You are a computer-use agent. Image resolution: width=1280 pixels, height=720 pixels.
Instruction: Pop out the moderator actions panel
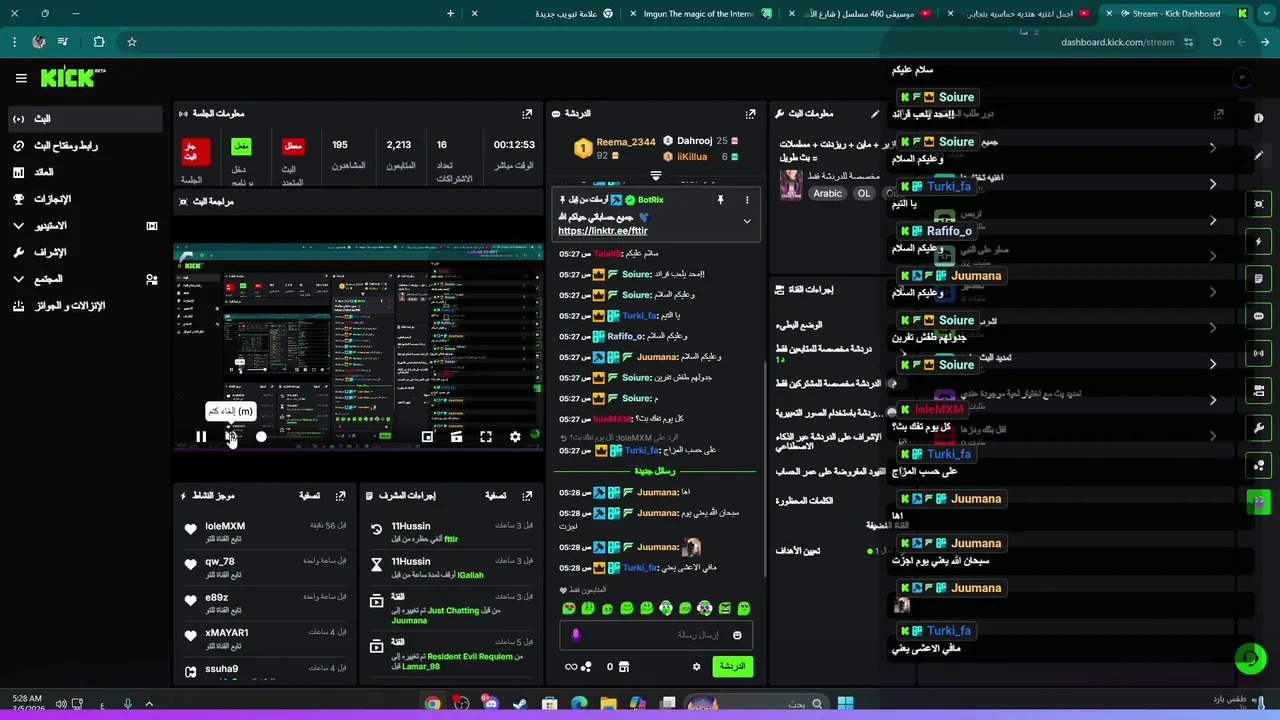527,495
